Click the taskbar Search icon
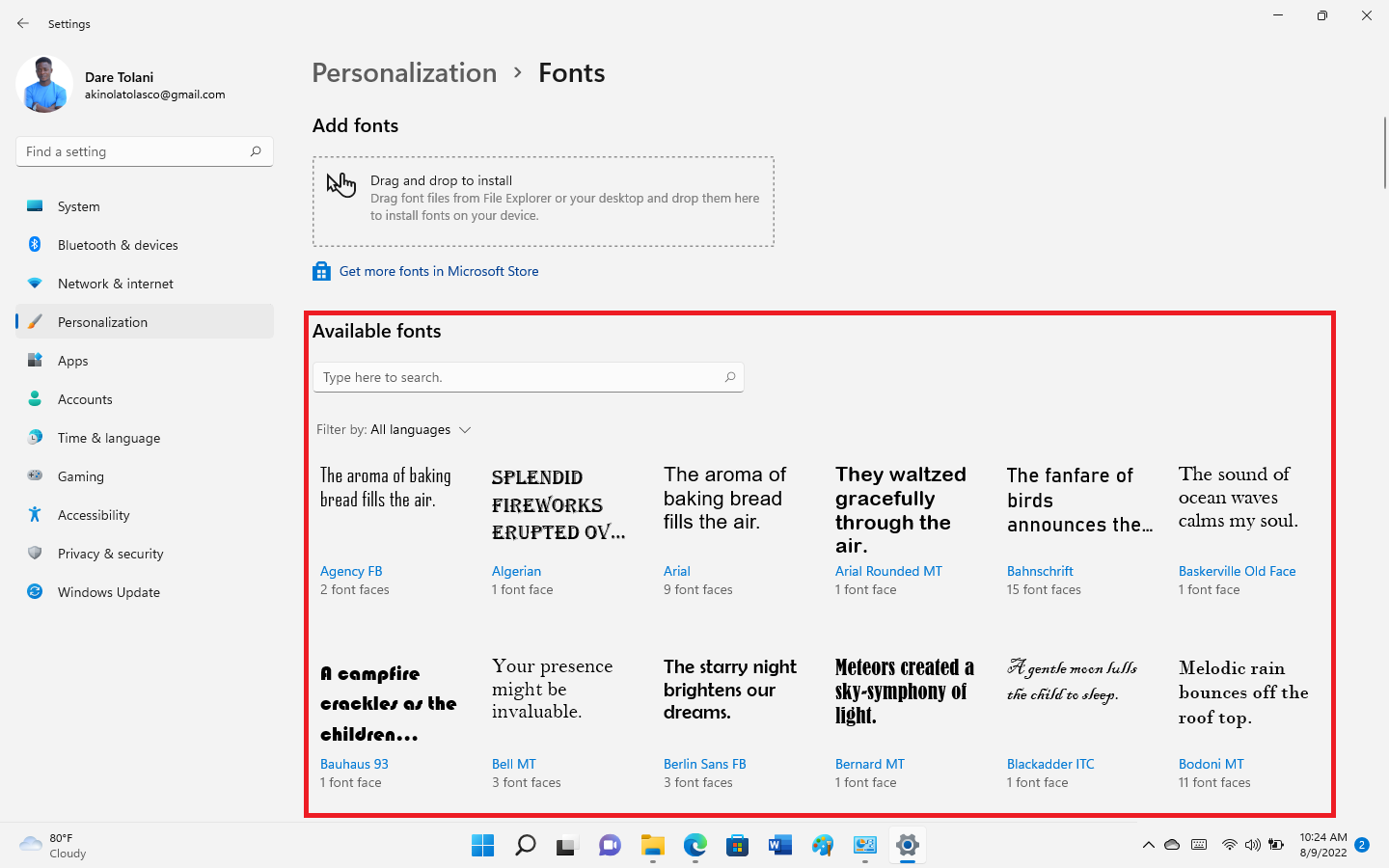 526,846
